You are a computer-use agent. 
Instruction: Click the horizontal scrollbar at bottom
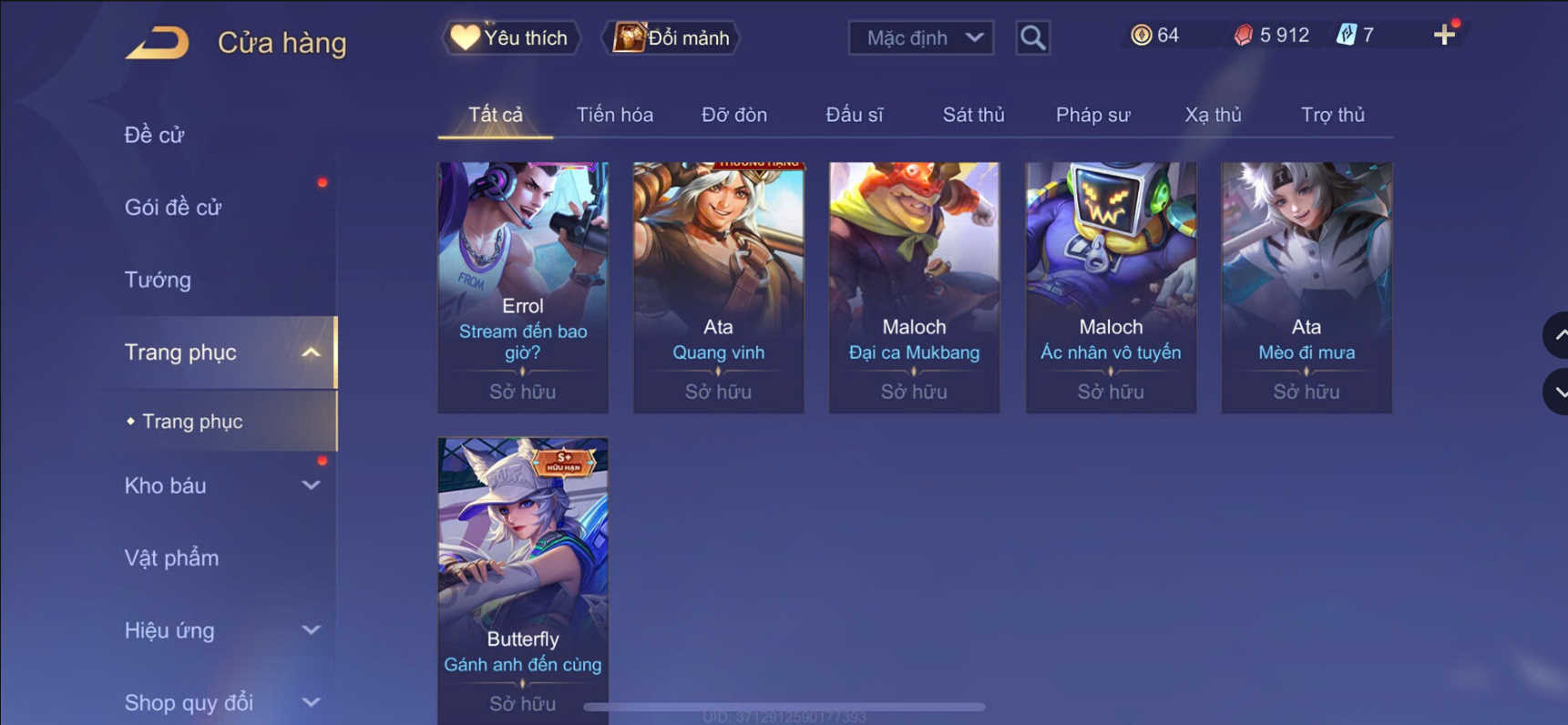784,707
